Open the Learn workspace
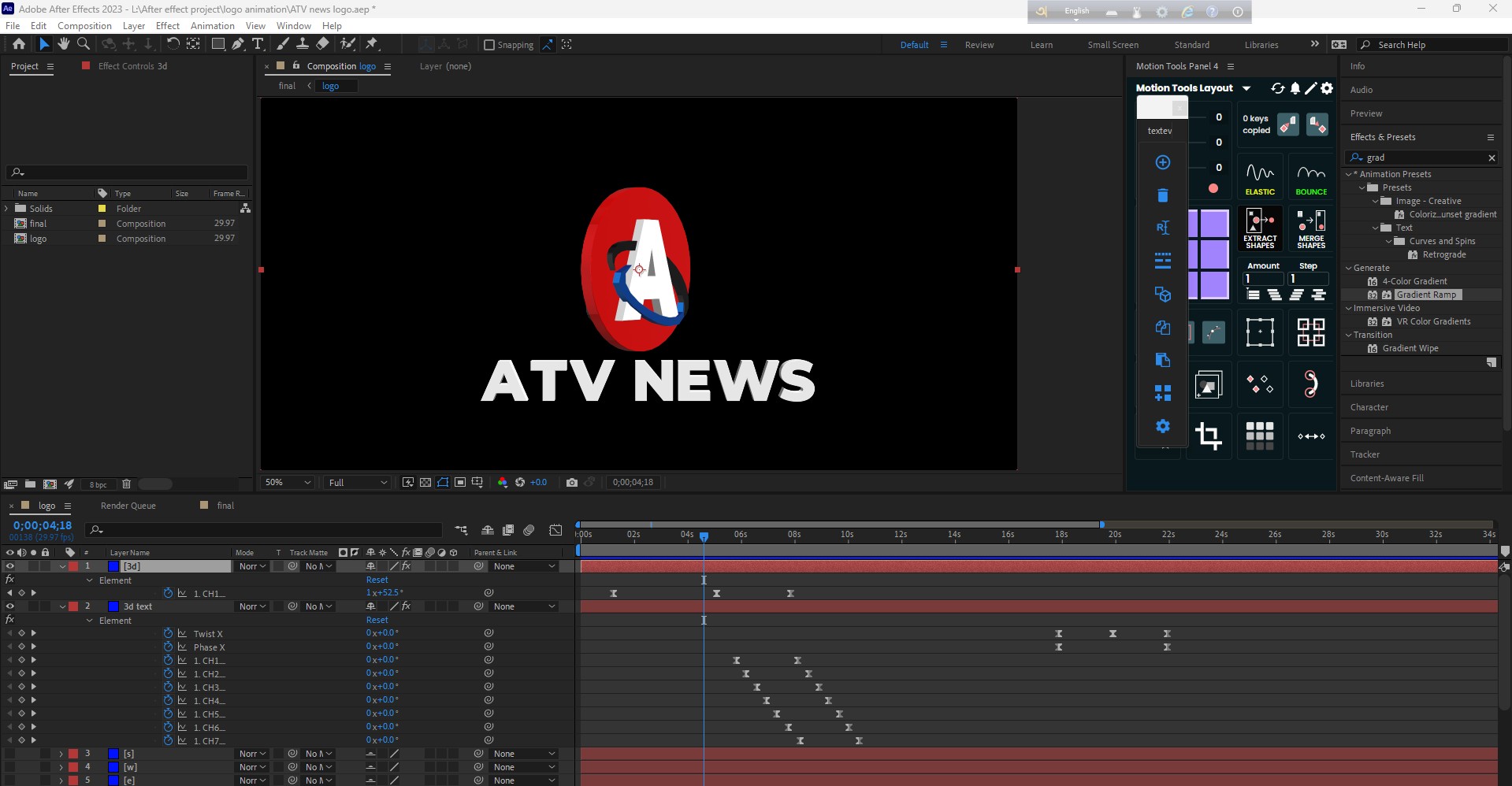The image size is (1512, 786). click(1042, 45)
